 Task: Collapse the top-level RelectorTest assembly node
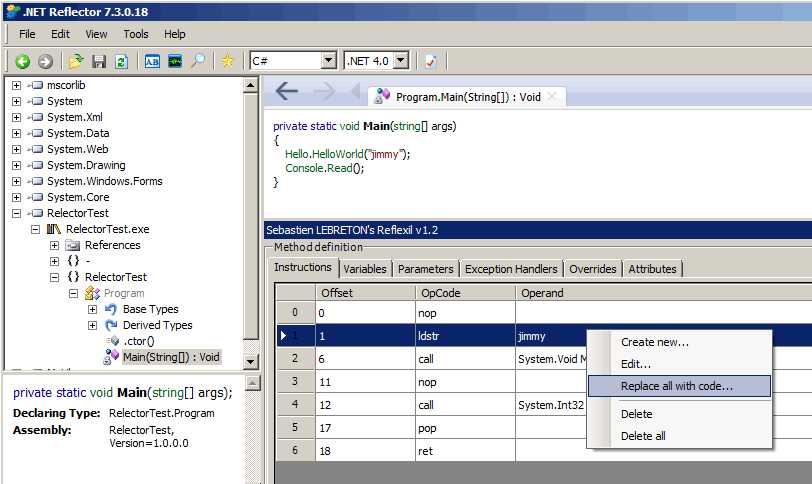(17, 213)
